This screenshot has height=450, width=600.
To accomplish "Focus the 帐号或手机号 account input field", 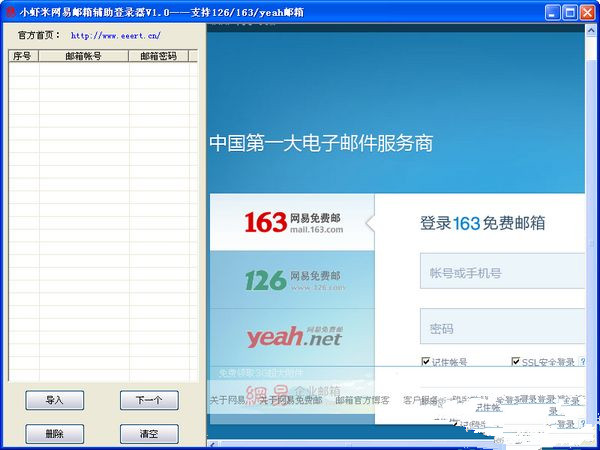I will [x=502, y=271].
